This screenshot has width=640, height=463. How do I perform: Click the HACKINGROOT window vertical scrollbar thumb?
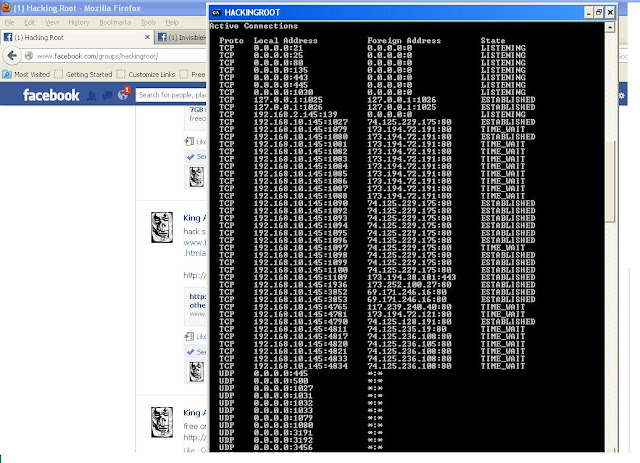tap(610, 182)
